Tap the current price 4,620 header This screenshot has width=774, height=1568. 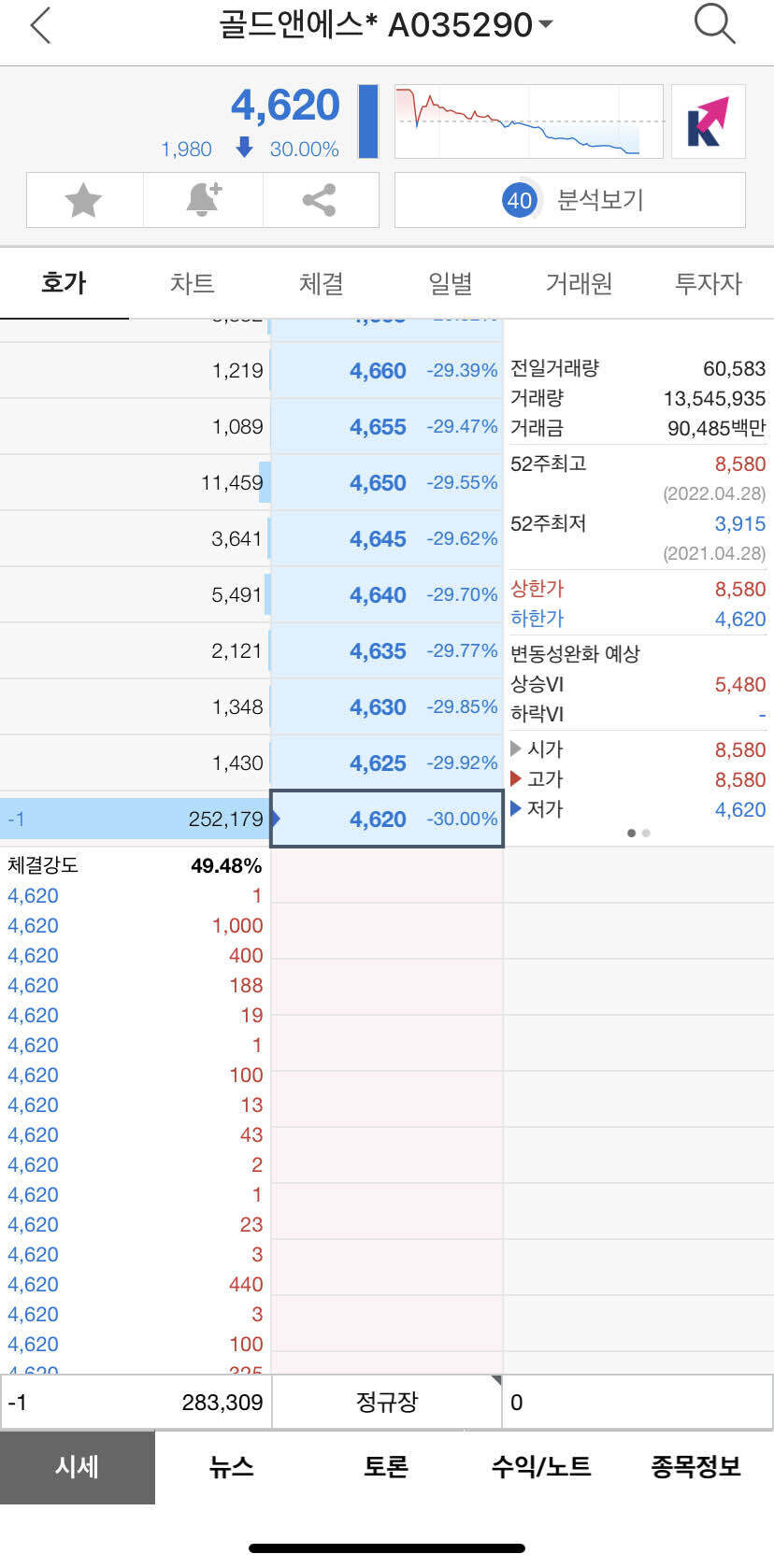[x=285, y=106]
